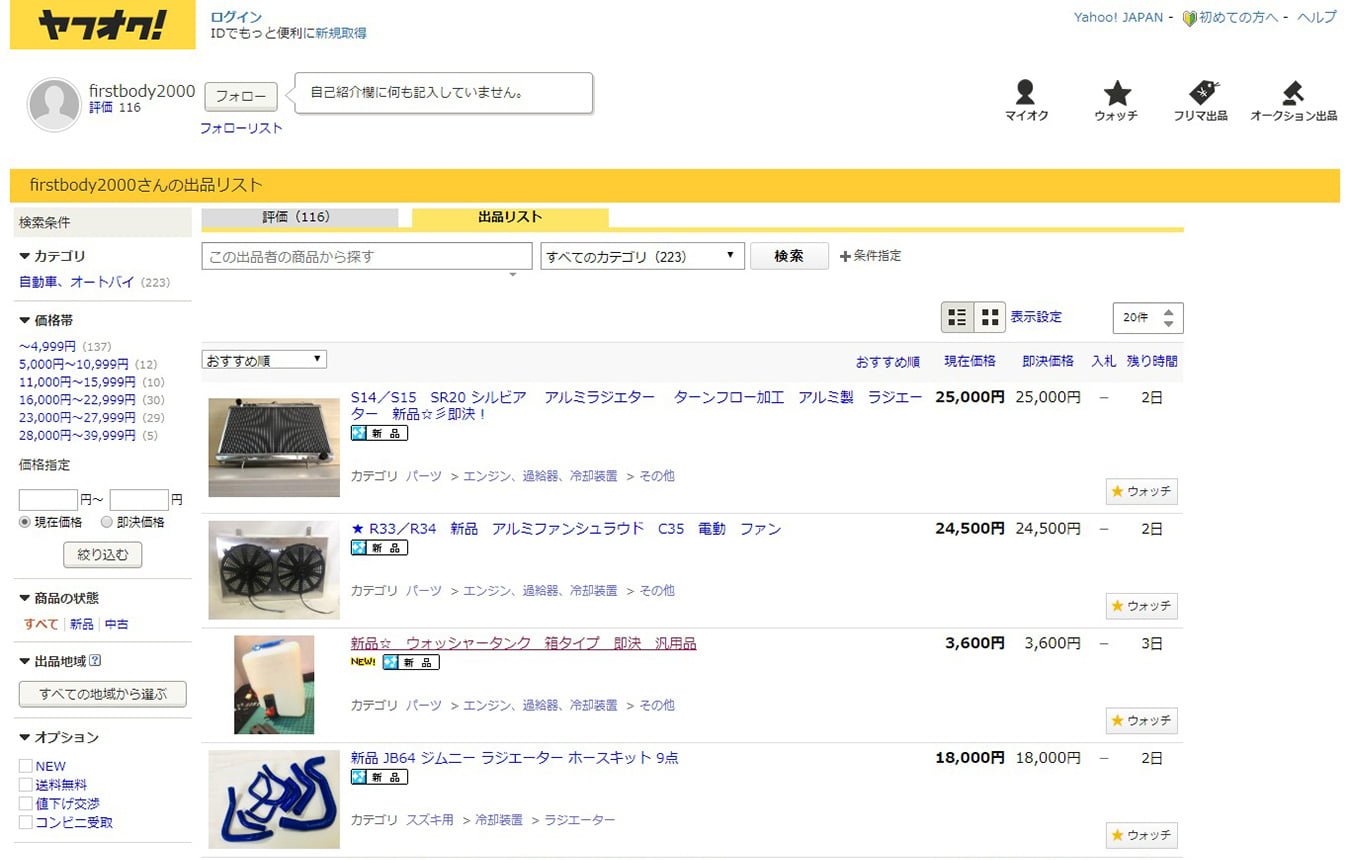Open the おすすめ順 sort dropdown
This screenshot has height=860, width=1350.
point(264,360)
